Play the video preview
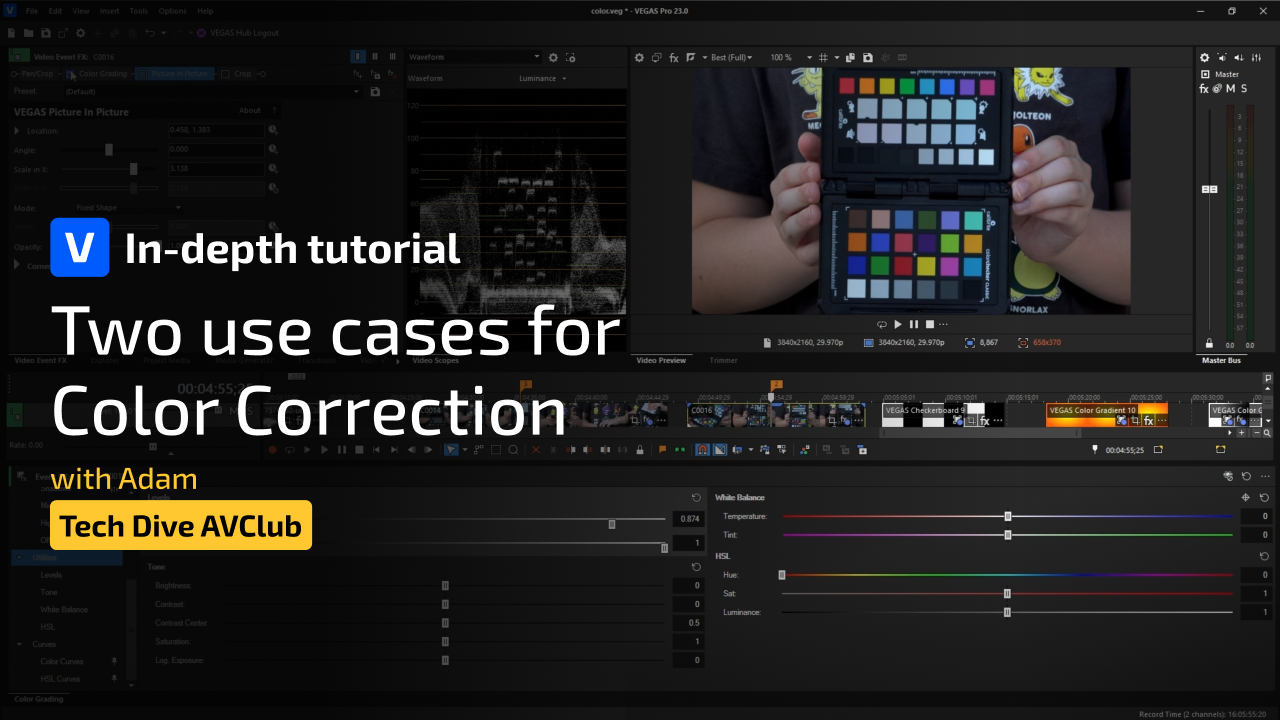 [x=898, y=324]
